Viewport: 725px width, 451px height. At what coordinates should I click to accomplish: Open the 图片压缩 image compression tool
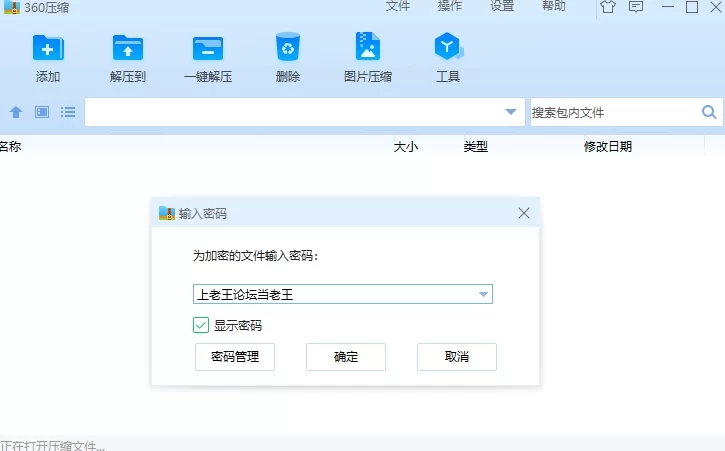tap(368, 48)
